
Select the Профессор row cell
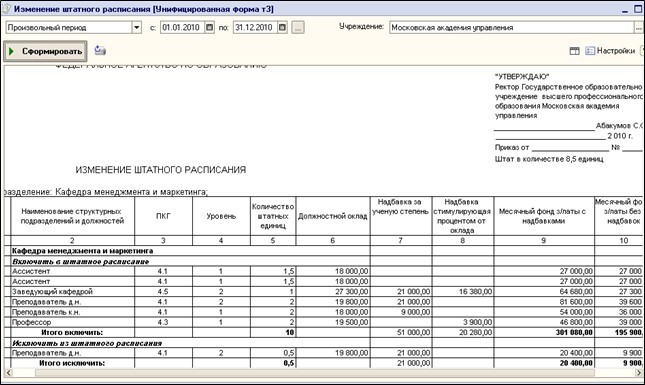72,322
